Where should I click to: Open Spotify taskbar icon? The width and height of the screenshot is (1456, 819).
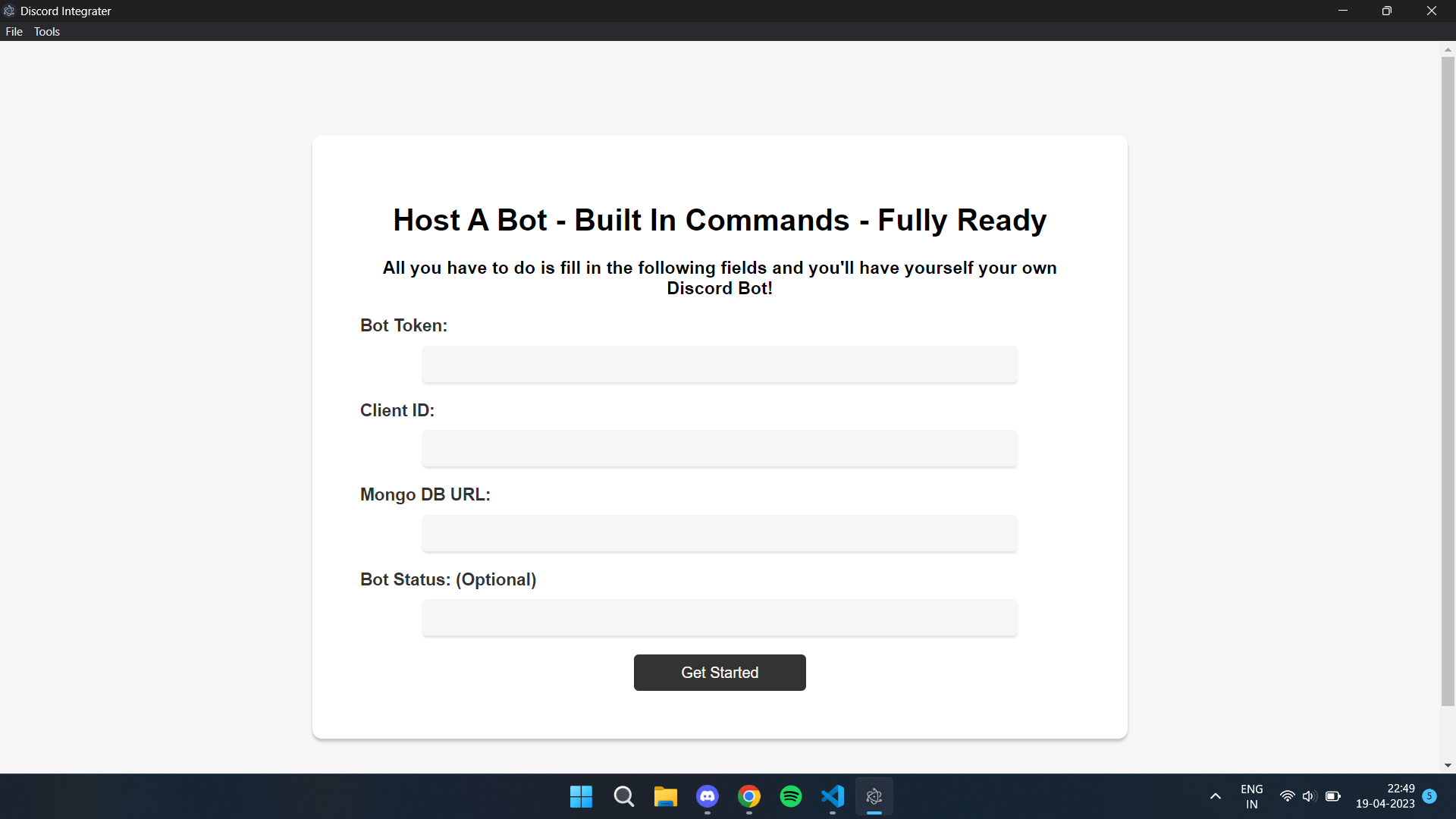pos(790,796)
